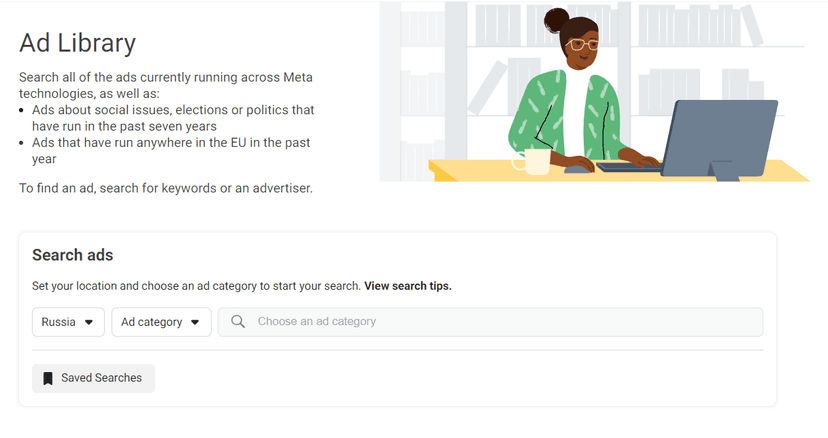Focus the Choose an ad category field
The height and width of the screenshot is (438, 828).
[490, 322]
